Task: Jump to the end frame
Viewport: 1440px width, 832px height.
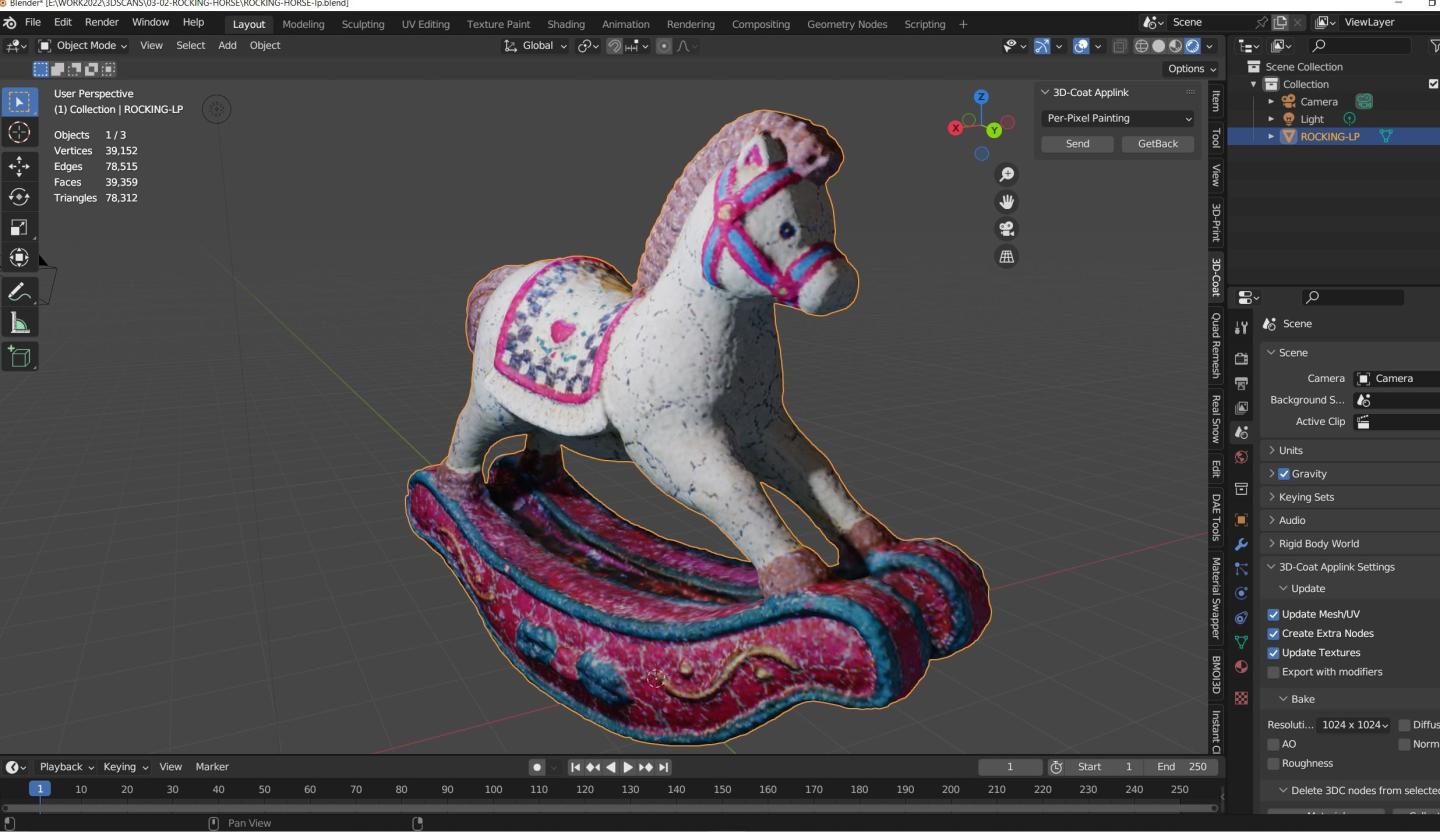Action: click(x=664, y=767)
